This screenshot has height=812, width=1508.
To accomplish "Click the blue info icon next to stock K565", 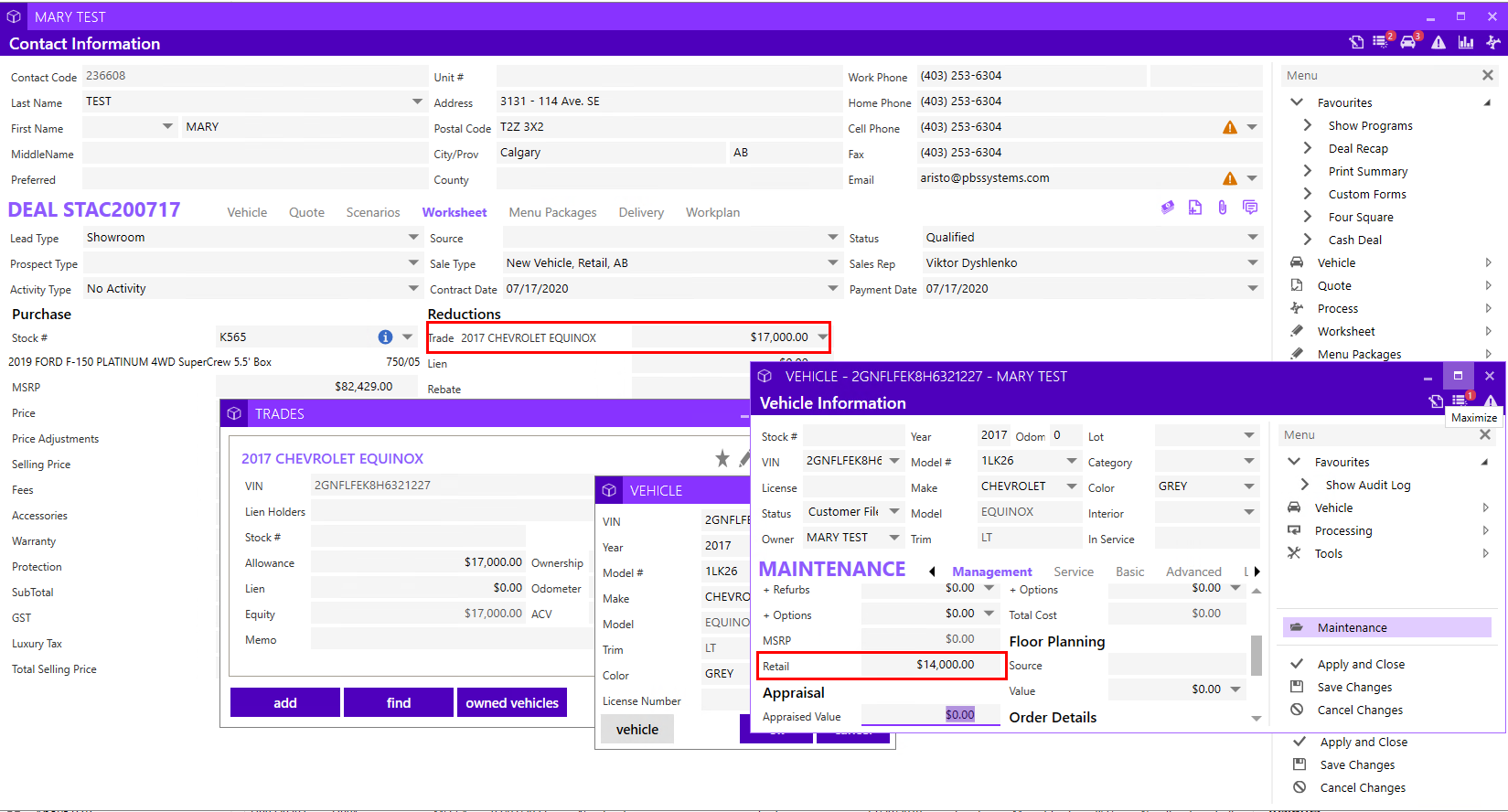I will (385, 337).
